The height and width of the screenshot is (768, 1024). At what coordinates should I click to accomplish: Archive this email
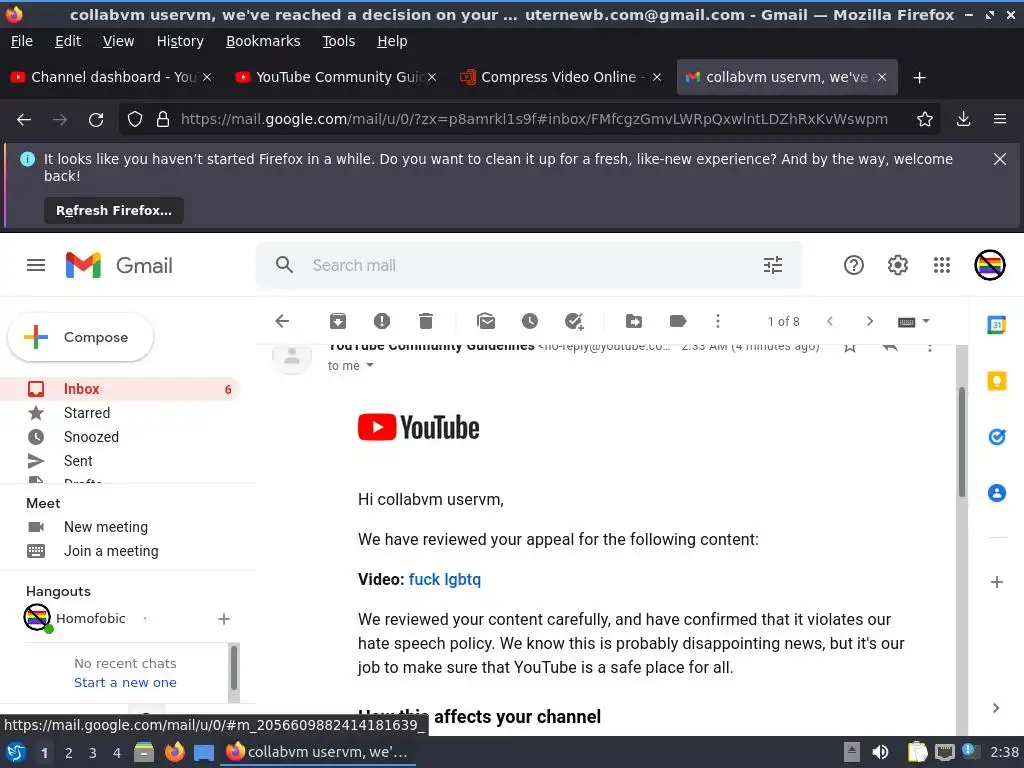pos(338,321)
